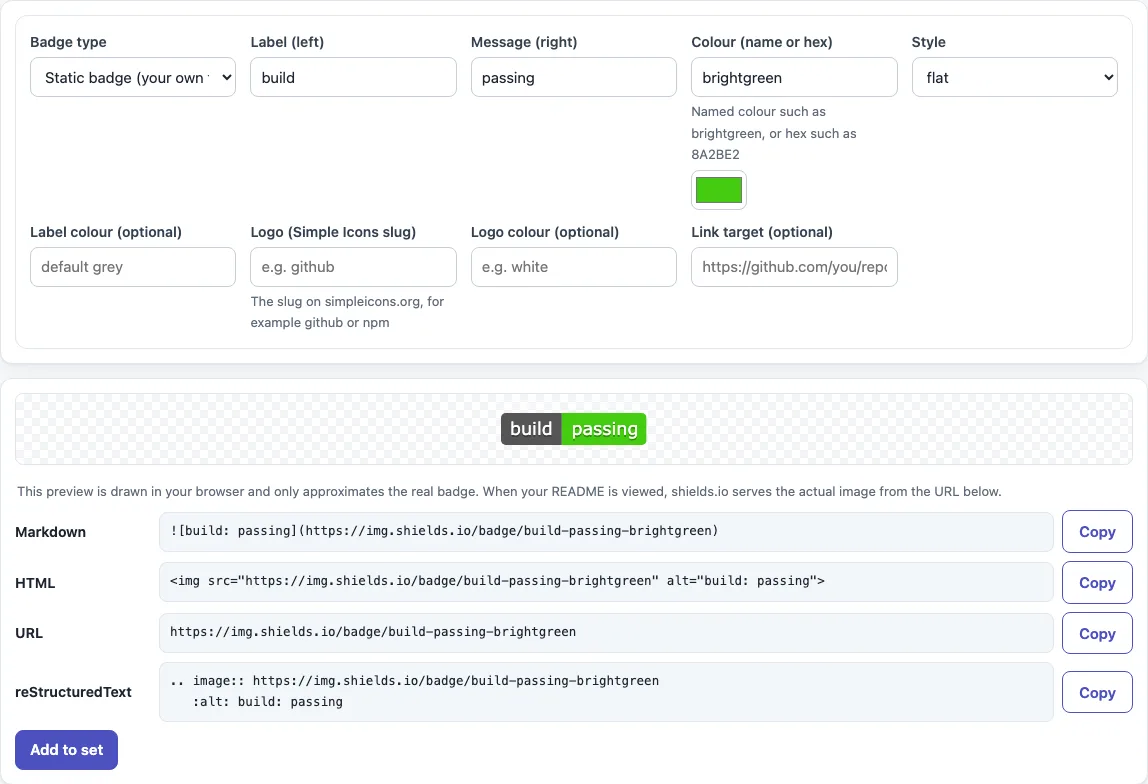Edit the Colour field containing brightgreen
This screenshot has width=1148, height=784.
[794, 77]
